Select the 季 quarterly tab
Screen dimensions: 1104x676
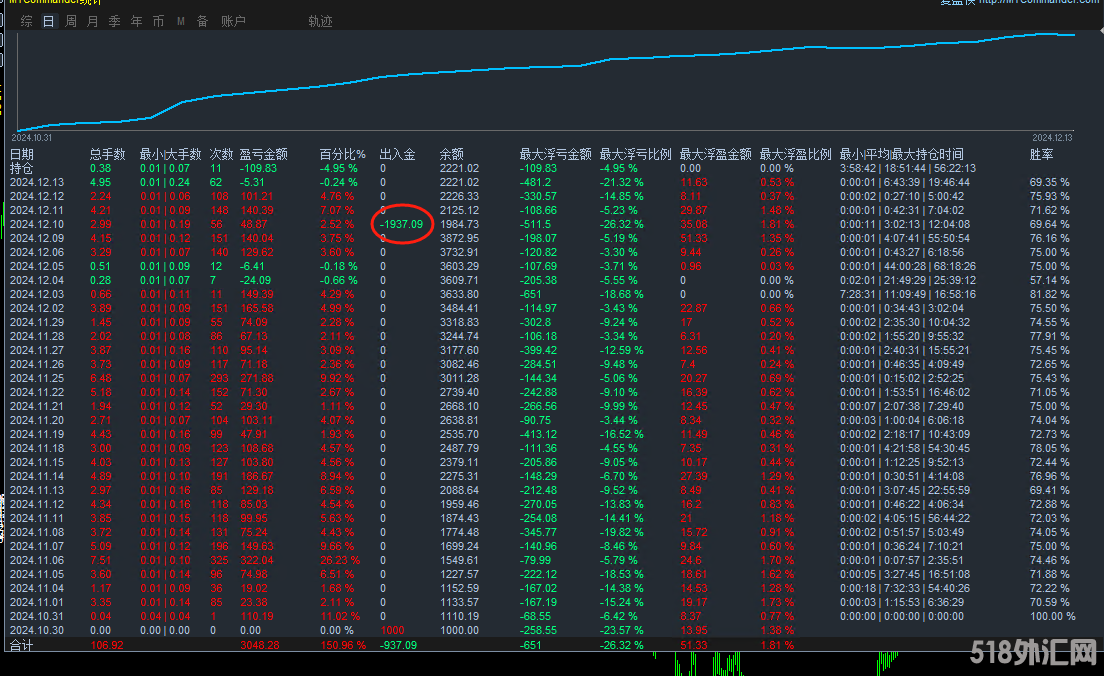pos(115,21)
